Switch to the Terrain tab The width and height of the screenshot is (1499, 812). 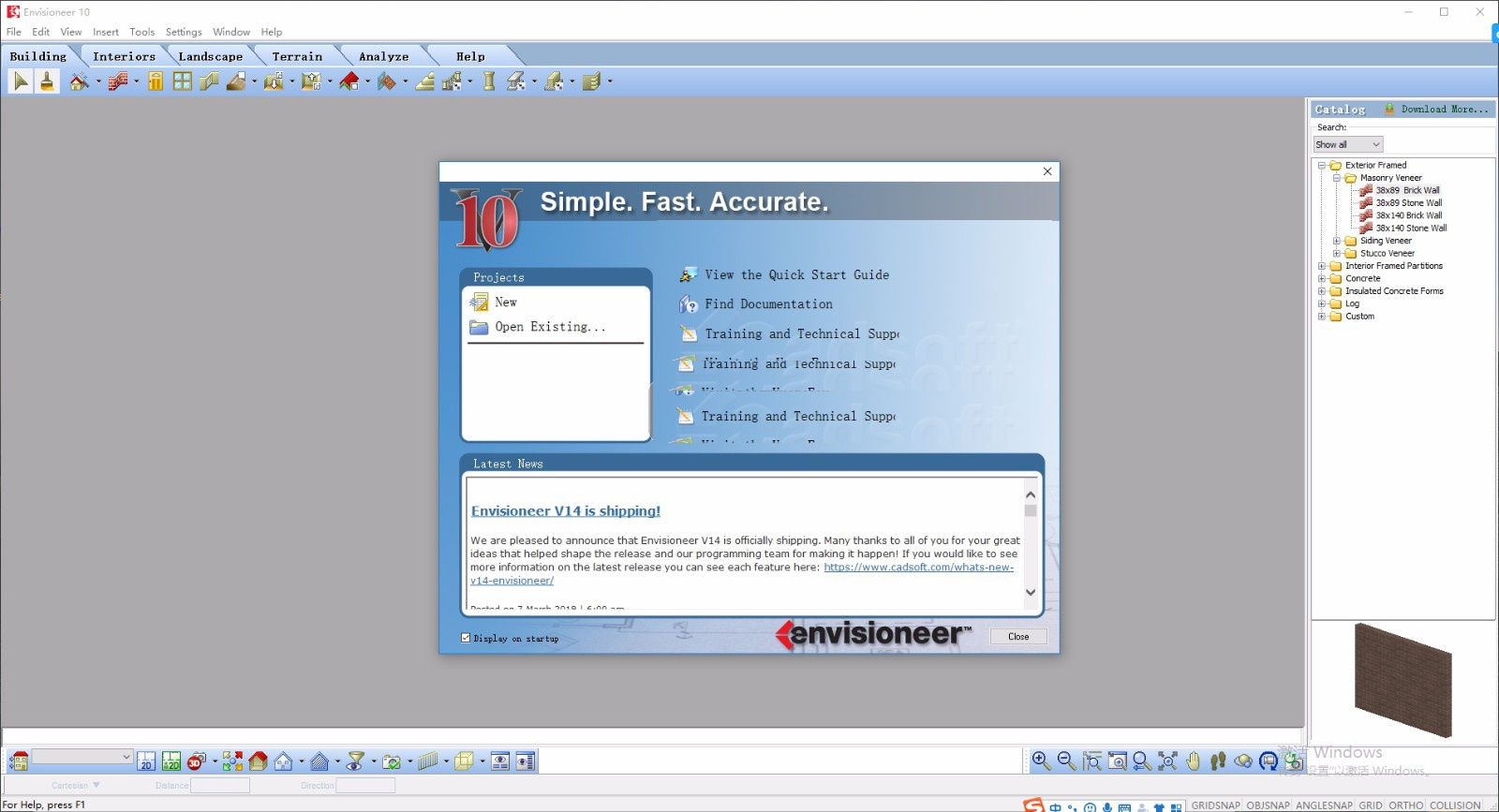297,56
